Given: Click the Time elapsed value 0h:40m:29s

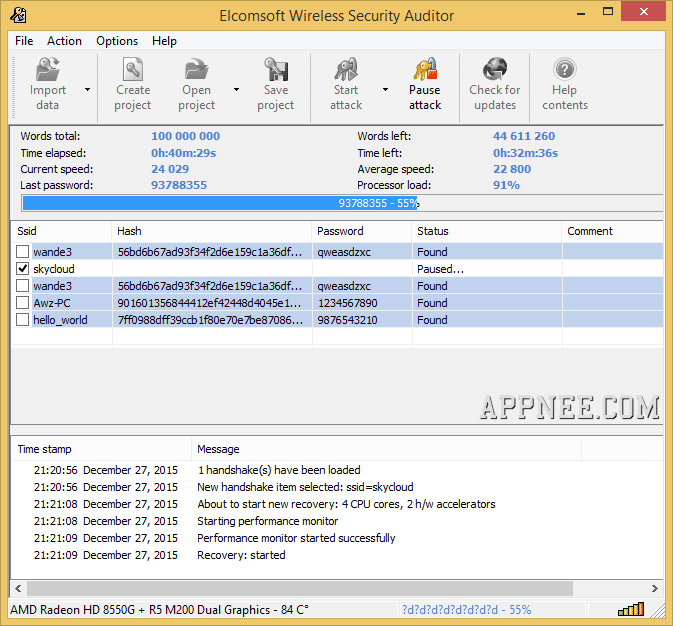Looking at the screenshot, I should [x=183, y=153].
